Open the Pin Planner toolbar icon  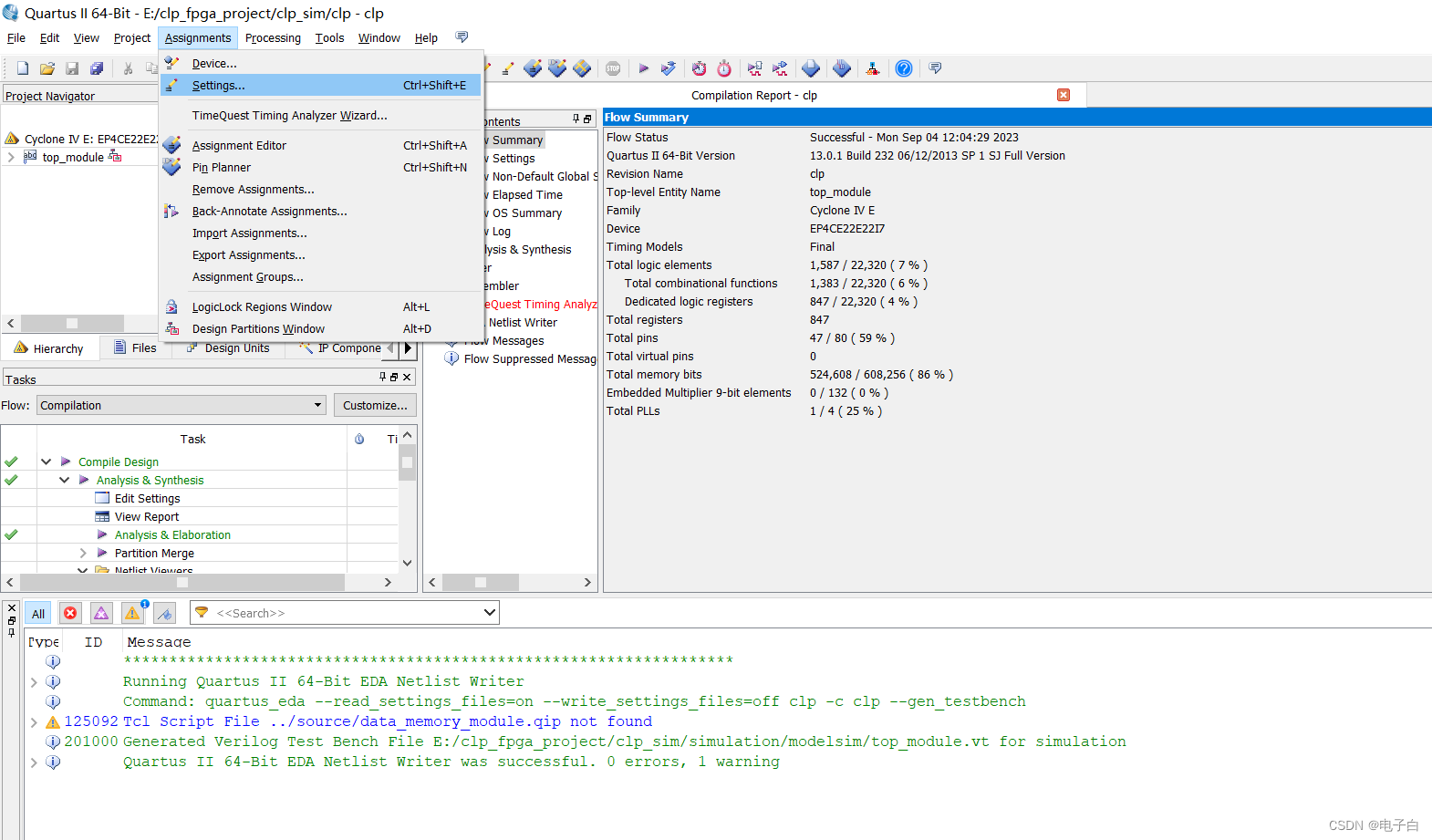pyautogui.click(x=557, y=68)
